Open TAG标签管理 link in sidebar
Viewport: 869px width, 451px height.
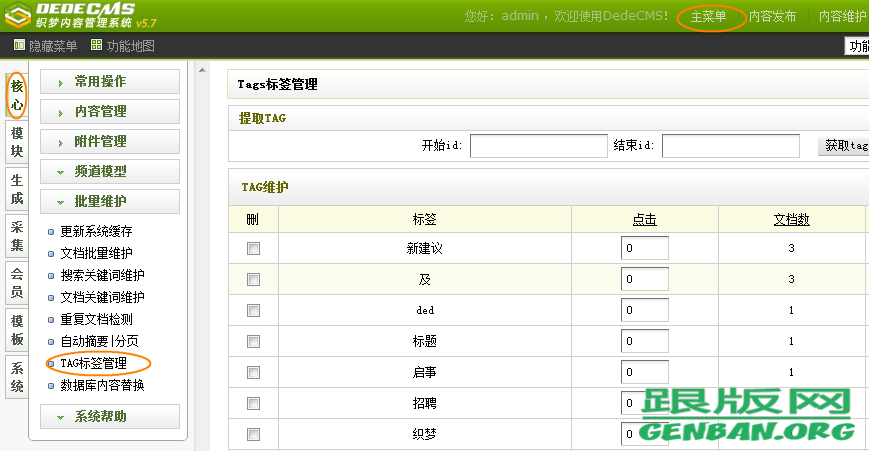(93, 363)
